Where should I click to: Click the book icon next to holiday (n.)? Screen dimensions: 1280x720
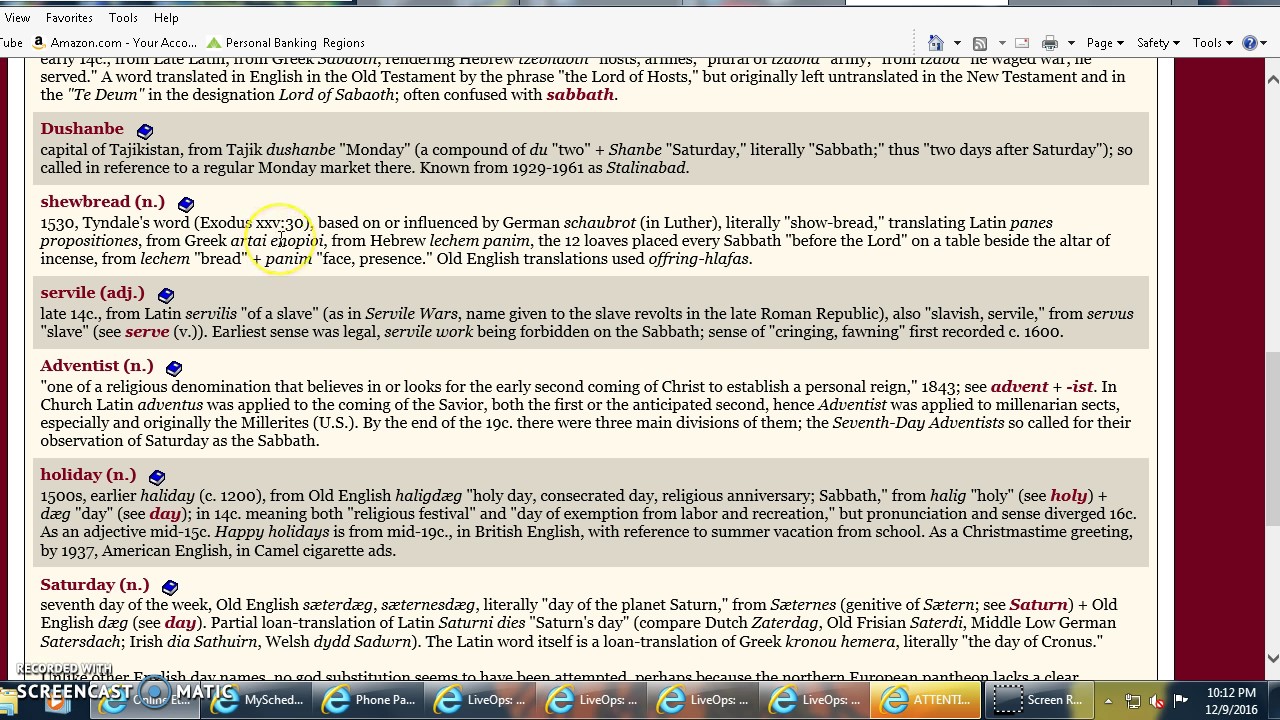(157, 477)
